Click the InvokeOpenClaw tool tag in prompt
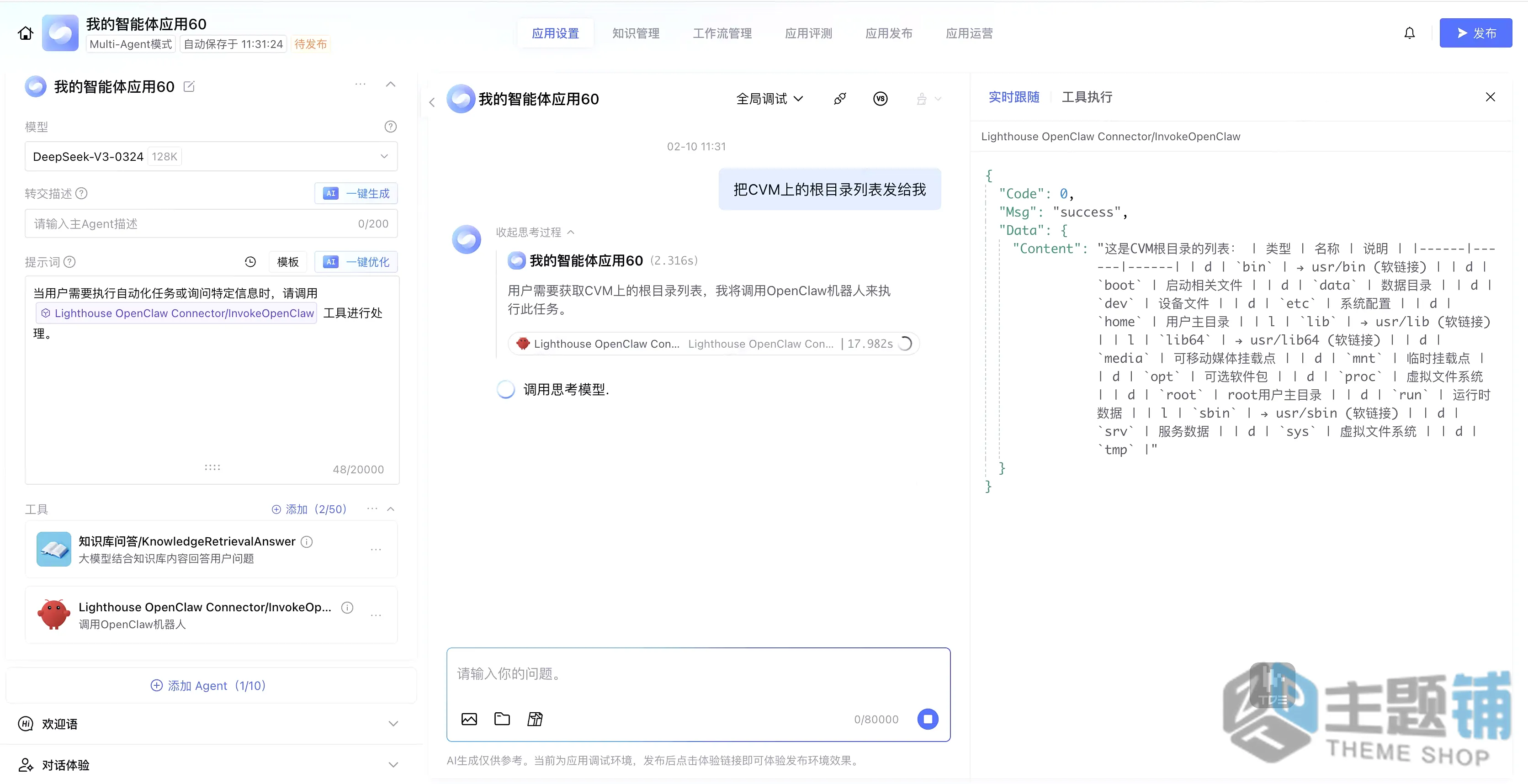This screenshot has height=784, width=1528. pyautogui.click(x=177, y=313)
